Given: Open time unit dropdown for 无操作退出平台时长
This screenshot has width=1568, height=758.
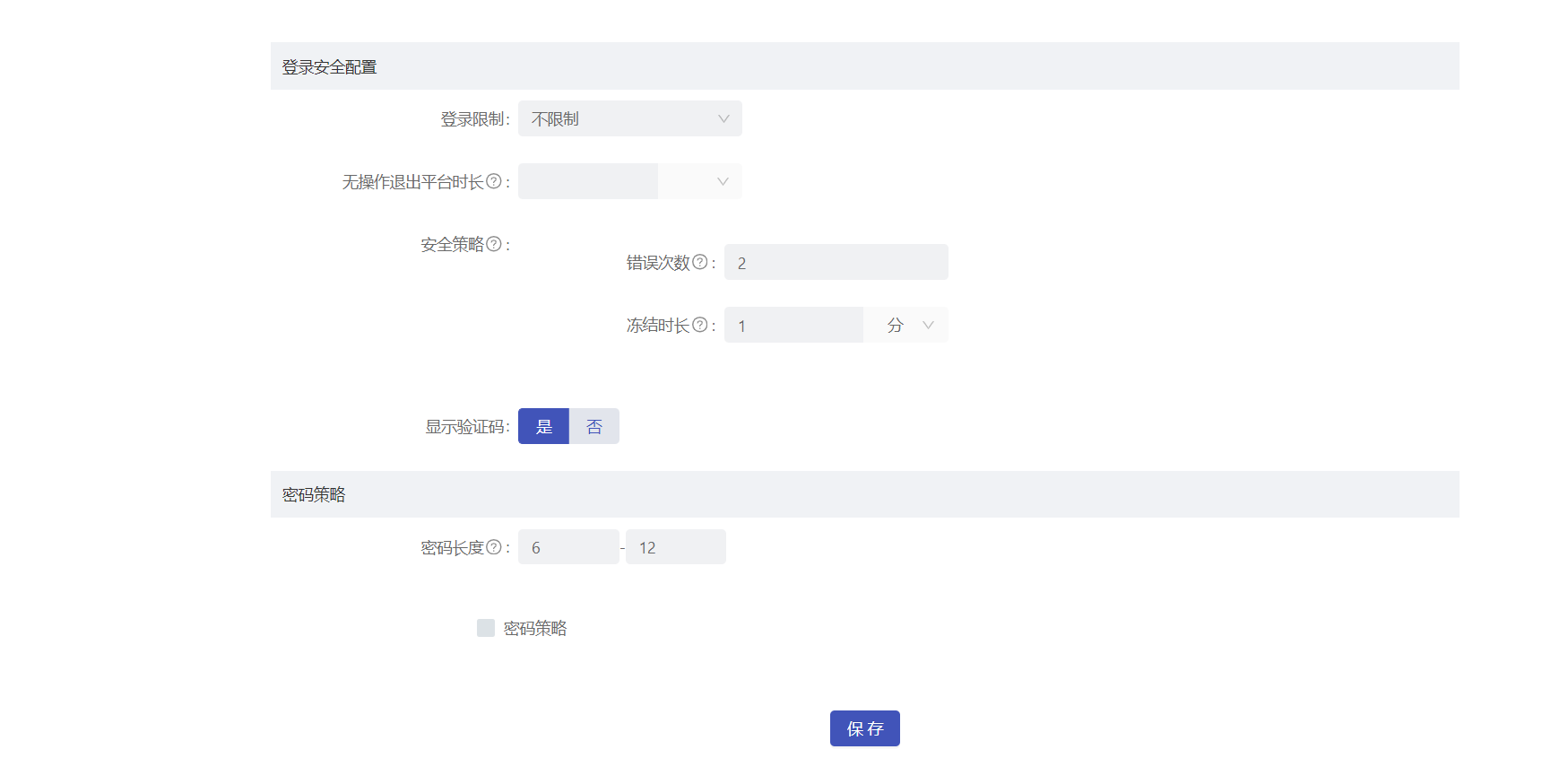Looking at the screenshot, I should click(x=699, y=181).
